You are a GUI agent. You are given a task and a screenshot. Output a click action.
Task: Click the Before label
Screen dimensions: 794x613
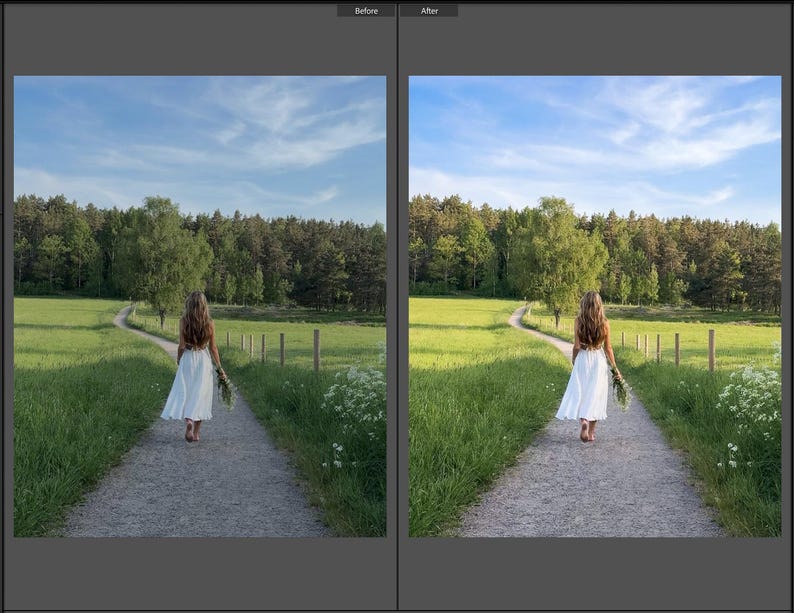(366, 11)
